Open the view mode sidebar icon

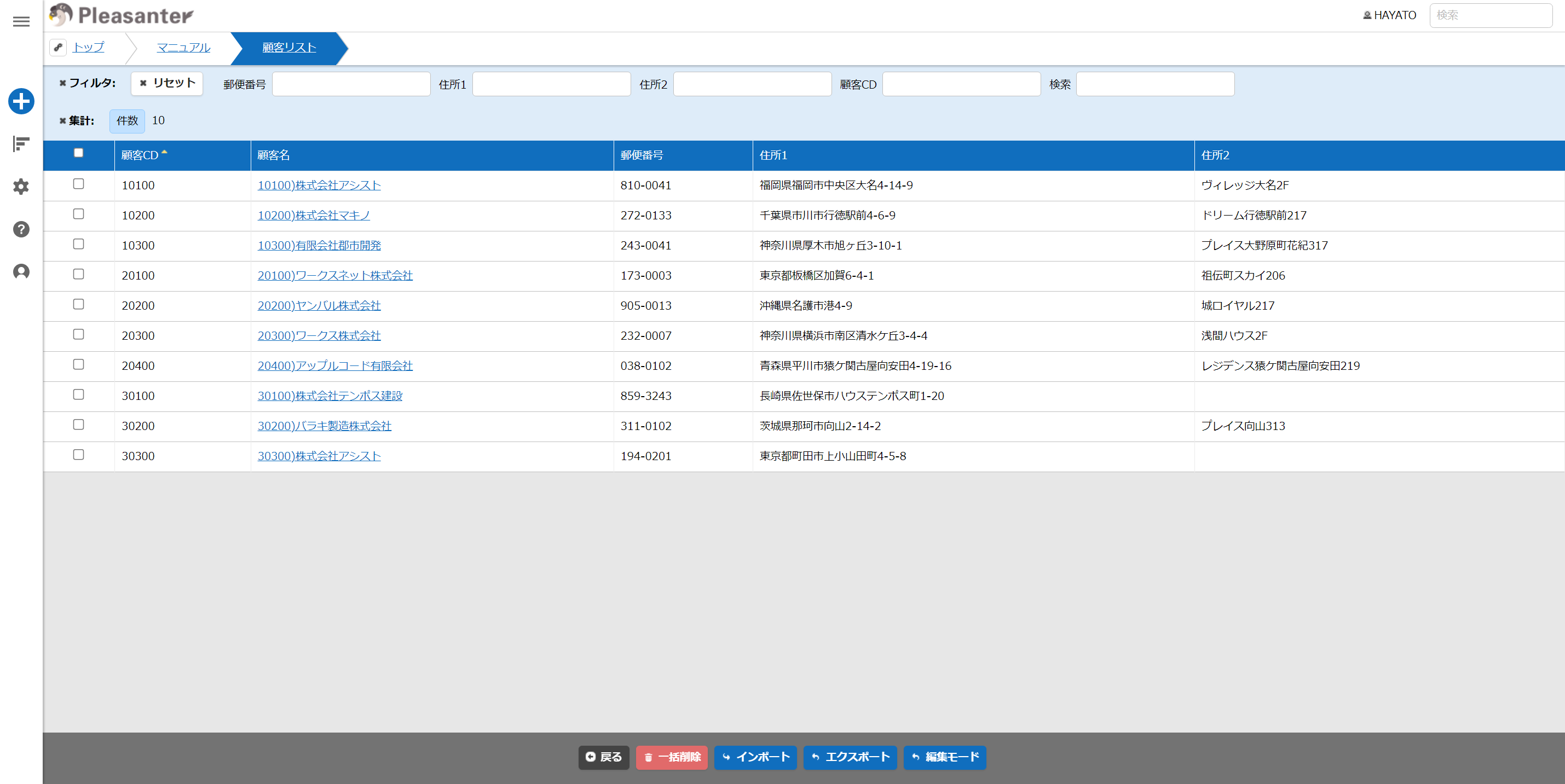21,144
